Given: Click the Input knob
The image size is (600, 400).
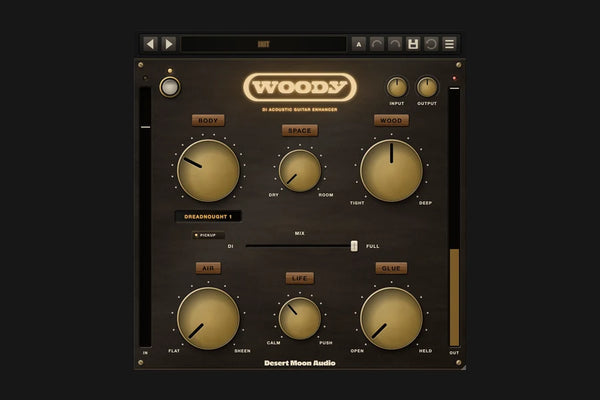Looking at the screenshot, I should tap(397, 87).
